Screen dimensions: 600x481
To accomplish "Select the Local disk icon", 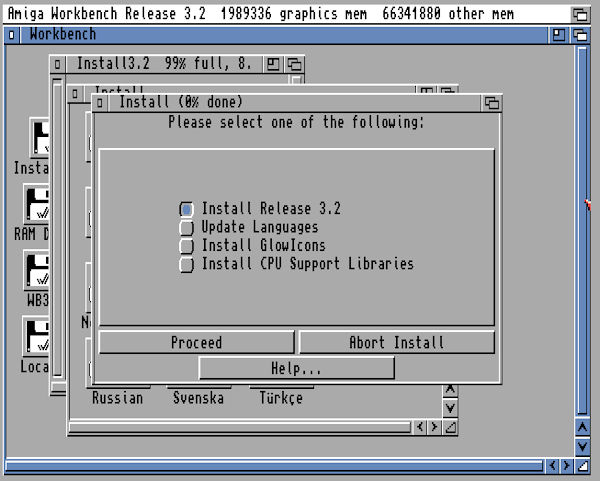I will pos(36,338).
